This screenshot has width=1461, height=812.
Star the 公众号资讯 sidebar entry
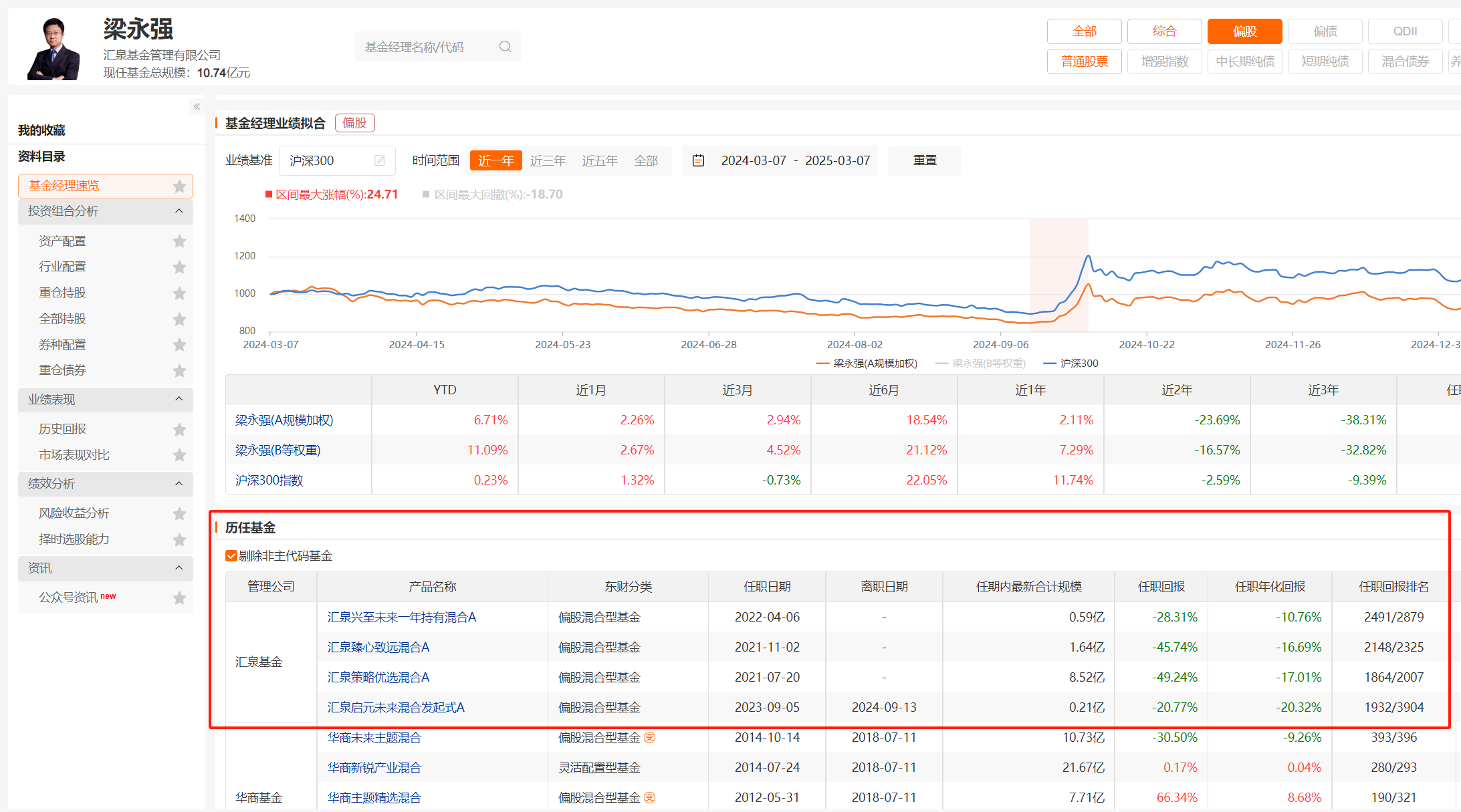pyautogui.click(x=179, y=597)
